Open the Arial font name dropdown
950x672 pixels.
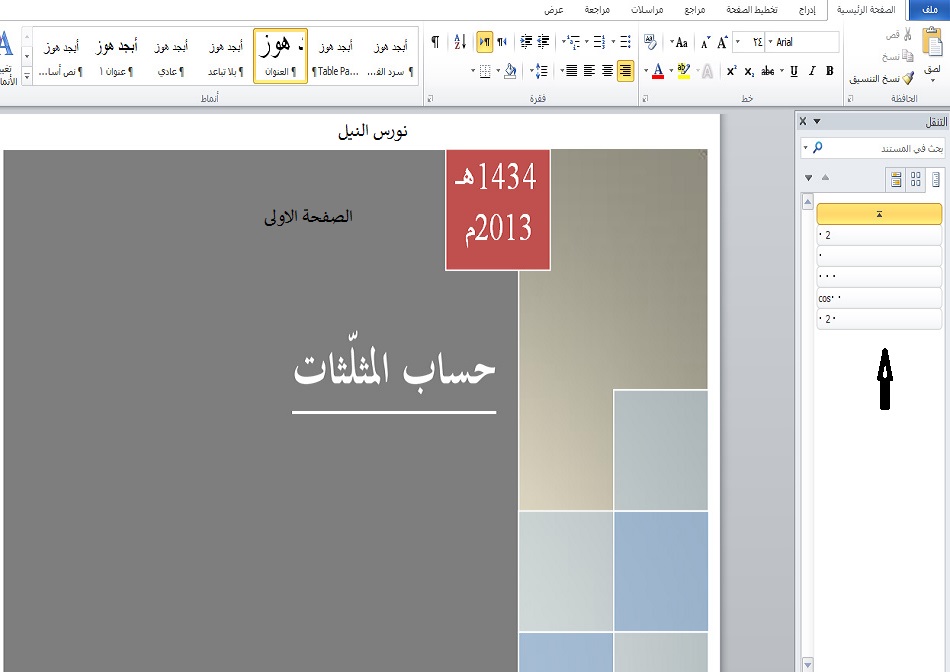click(769, 42)
